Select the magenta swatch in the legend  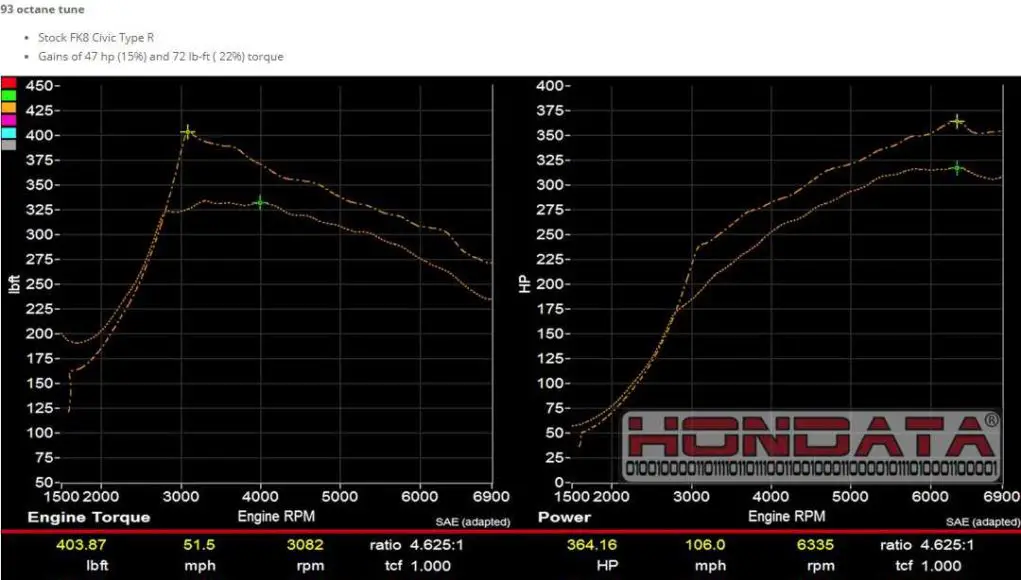pos(8,121)
